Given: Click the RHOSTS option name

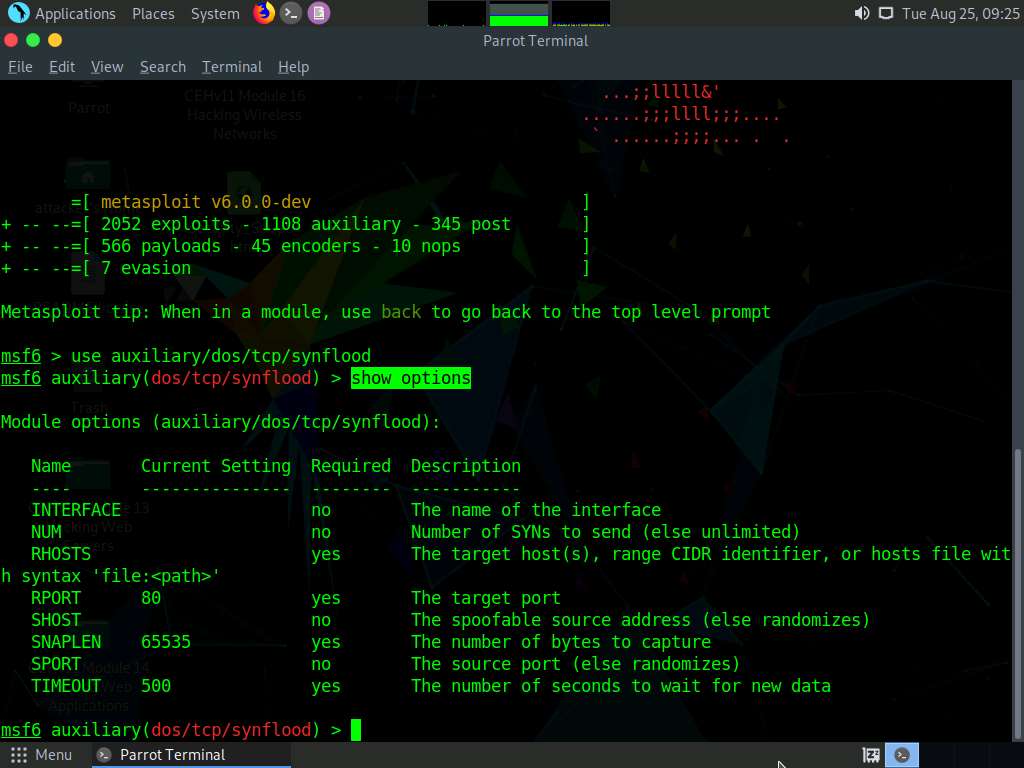Looking at the screenshot, I should (x=61, y=554).
